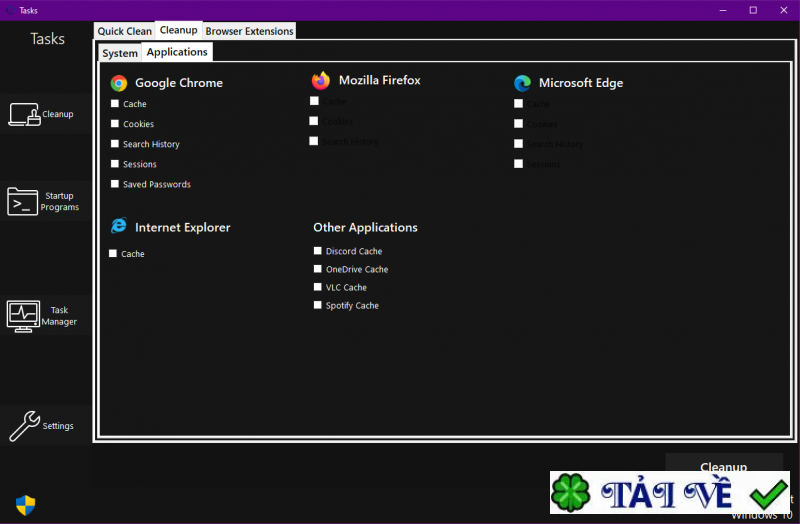Tick Chrome Saved Passwords checkbox
The height and width of the screenshot is (524, 800).
tap(115, 184)
